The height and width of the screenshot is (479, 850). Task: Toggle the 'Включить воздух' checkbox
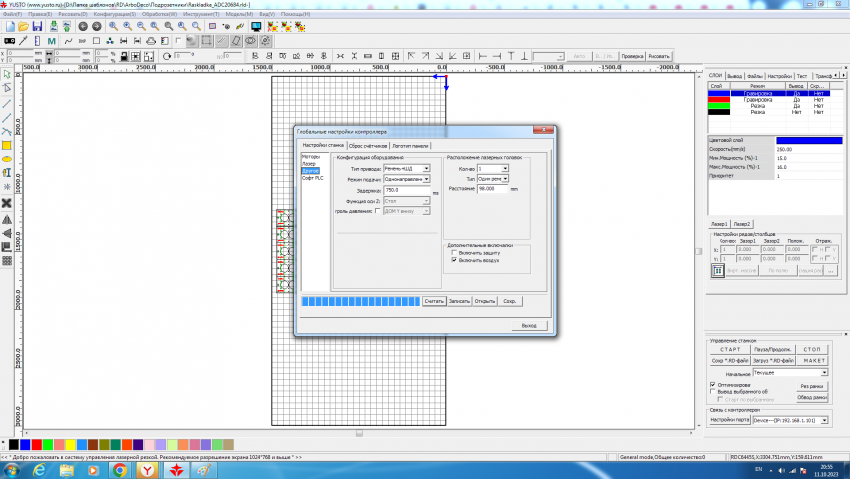click(x=453, y=260)
